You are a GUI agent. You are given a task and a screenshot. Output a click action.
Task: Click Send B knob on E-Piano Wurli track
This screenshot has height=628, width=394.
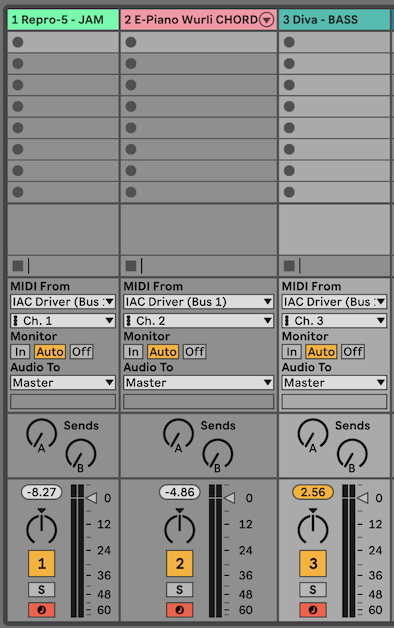[218, 454]
